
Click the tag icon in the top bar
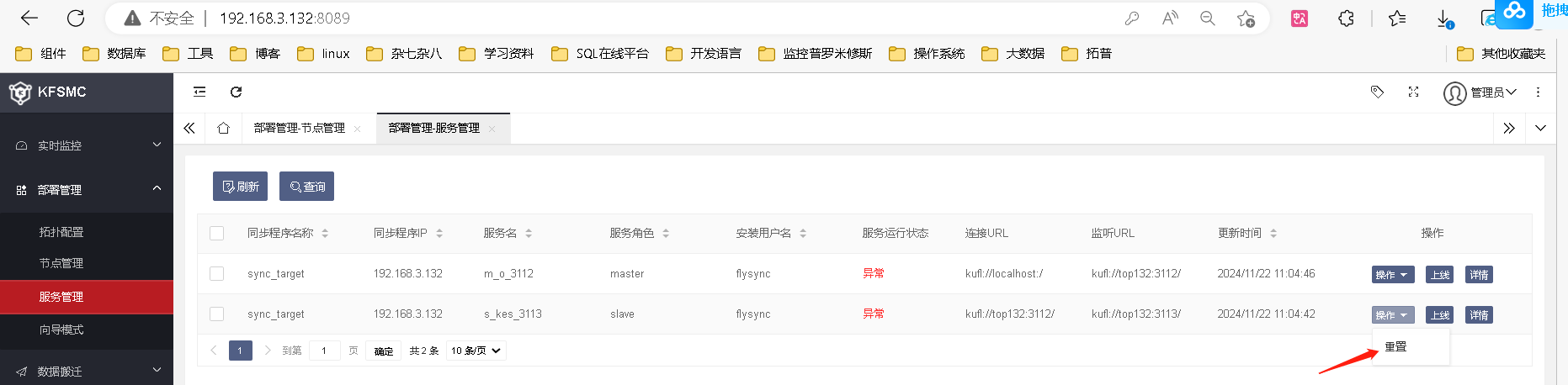pyautogui.click(x=1377, y=92)
